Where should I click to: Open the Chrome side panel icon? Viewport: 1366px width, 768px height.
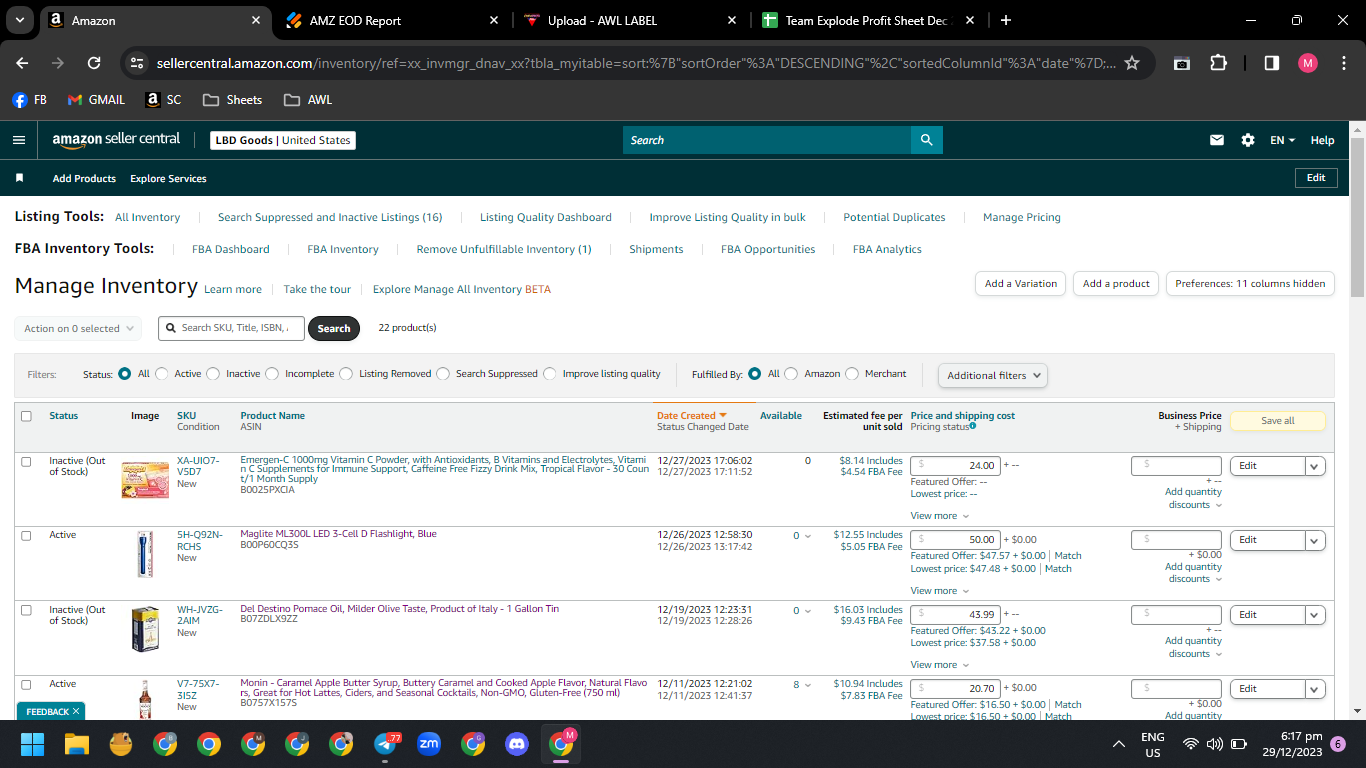[x=1272, y=62]
